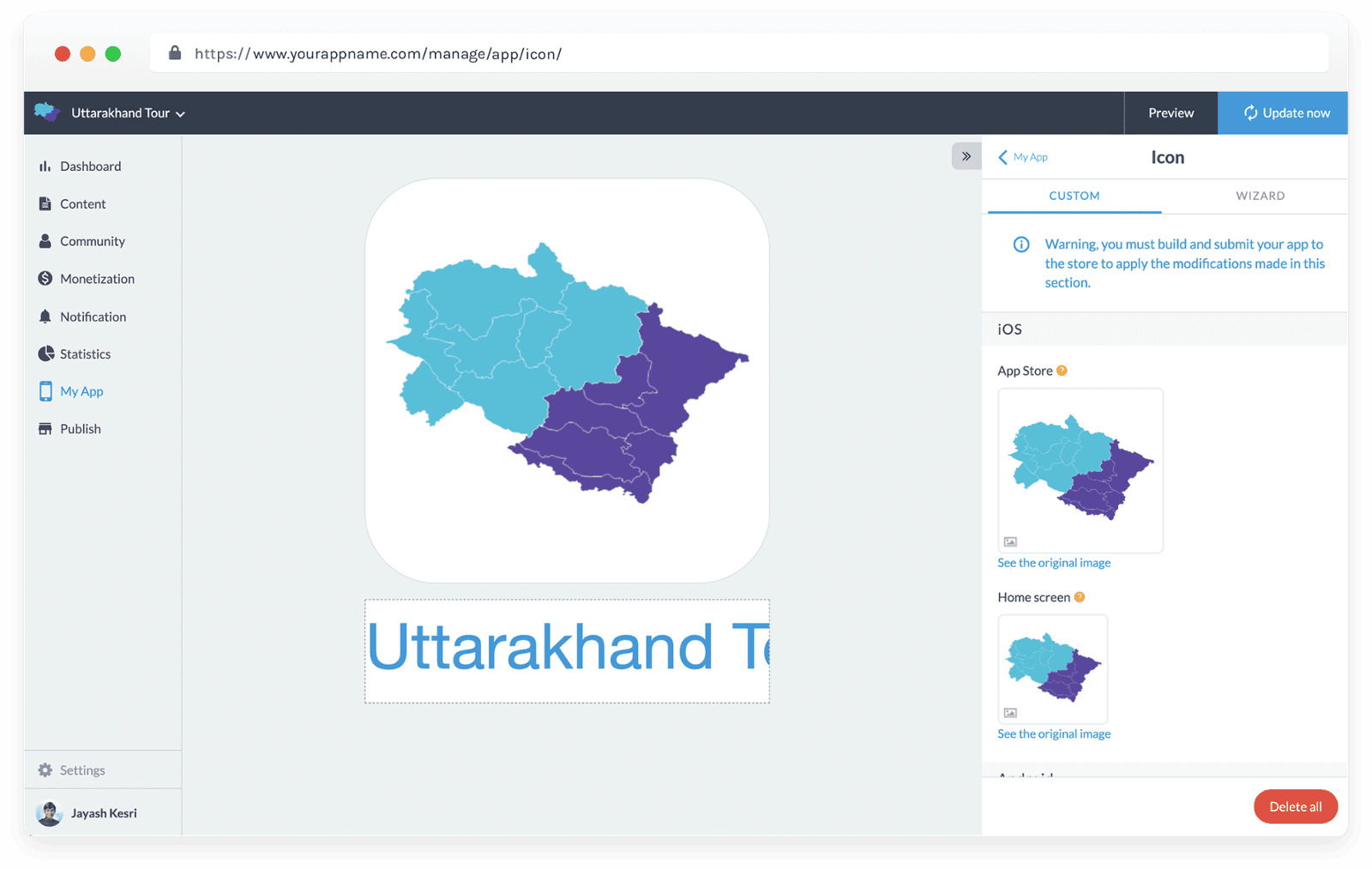Open Content via its document icon

pyautogui.click(x=45, y=204)
